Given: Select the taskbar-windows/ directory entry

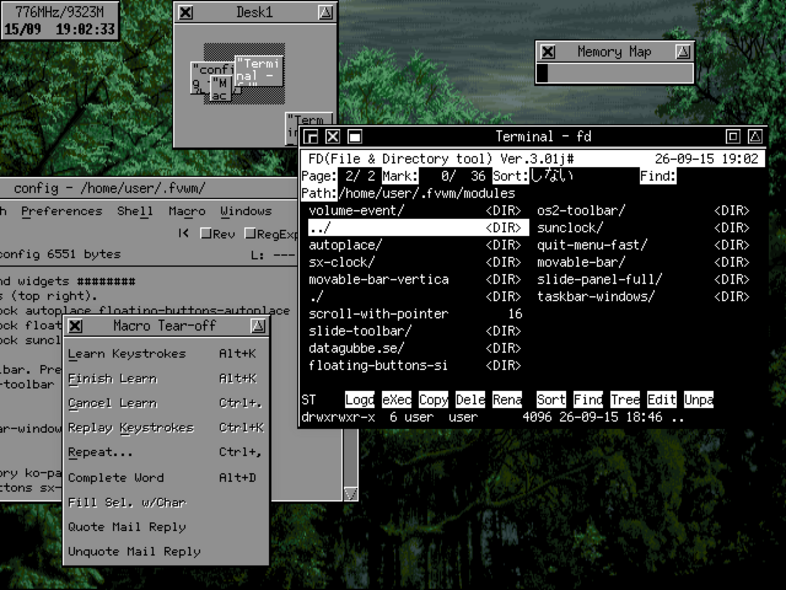Looking at the screenshot, I should click(x=644, y=296).
